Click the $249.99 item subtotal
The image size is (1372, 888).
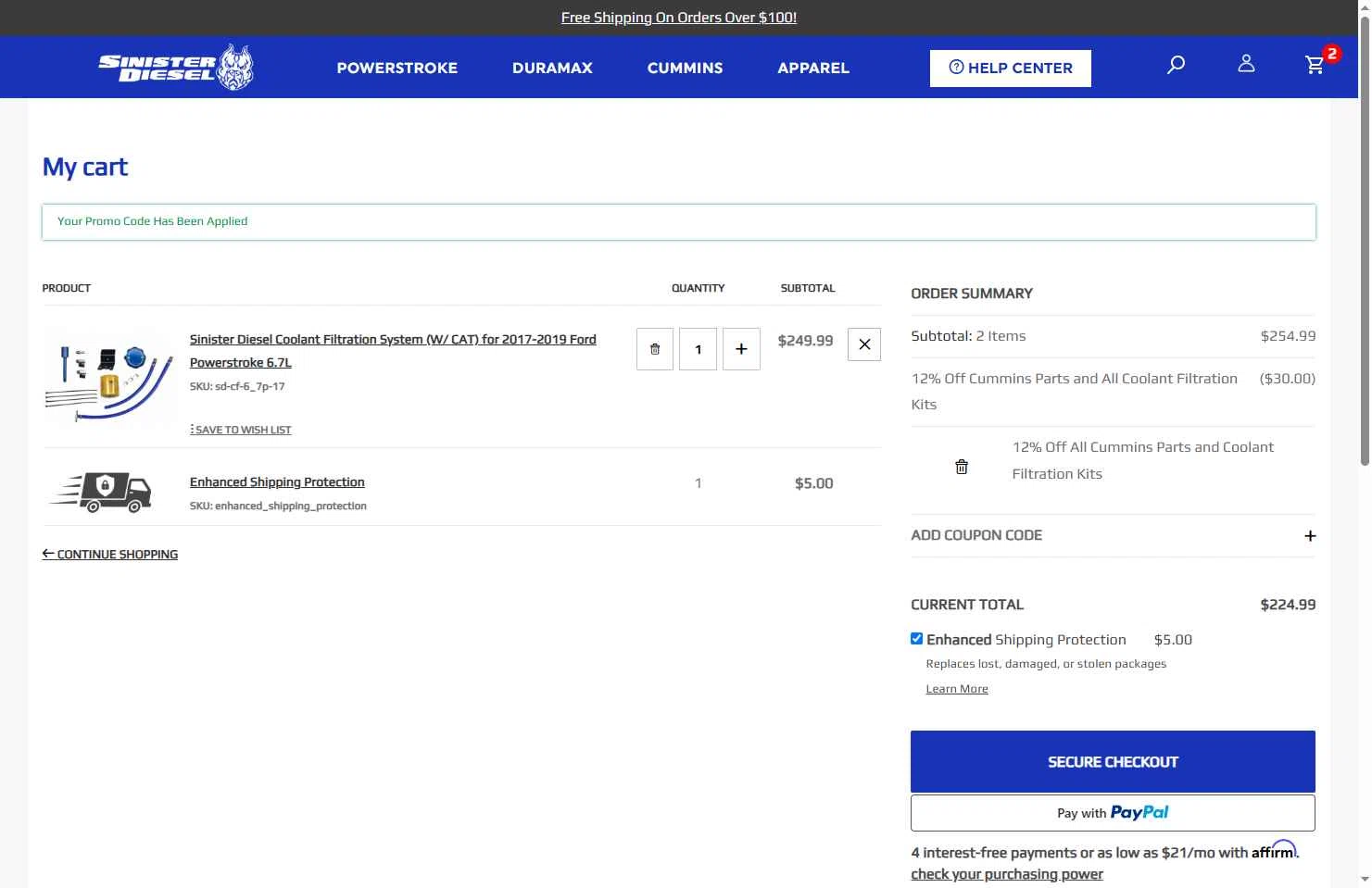coord(805,341)
